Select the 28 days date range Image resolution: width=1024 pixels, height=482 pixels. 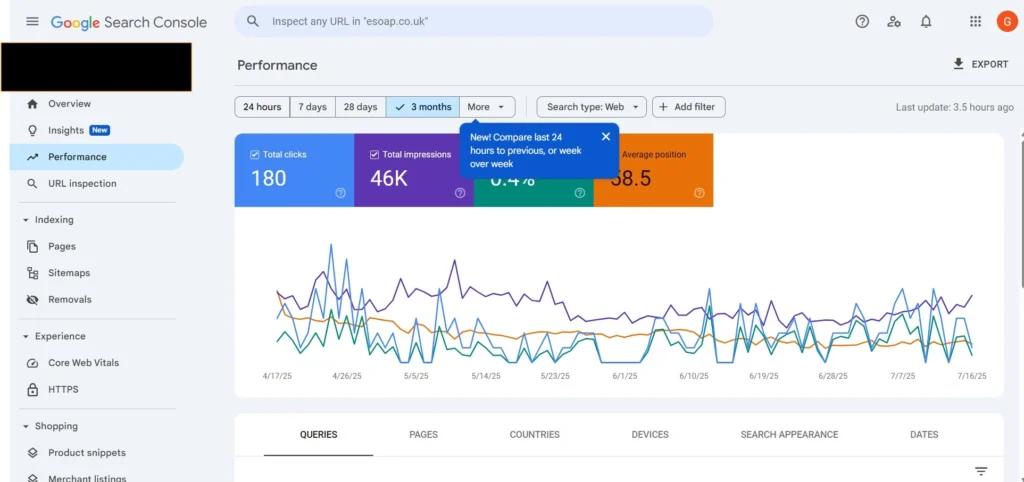(x=360, y=107)
